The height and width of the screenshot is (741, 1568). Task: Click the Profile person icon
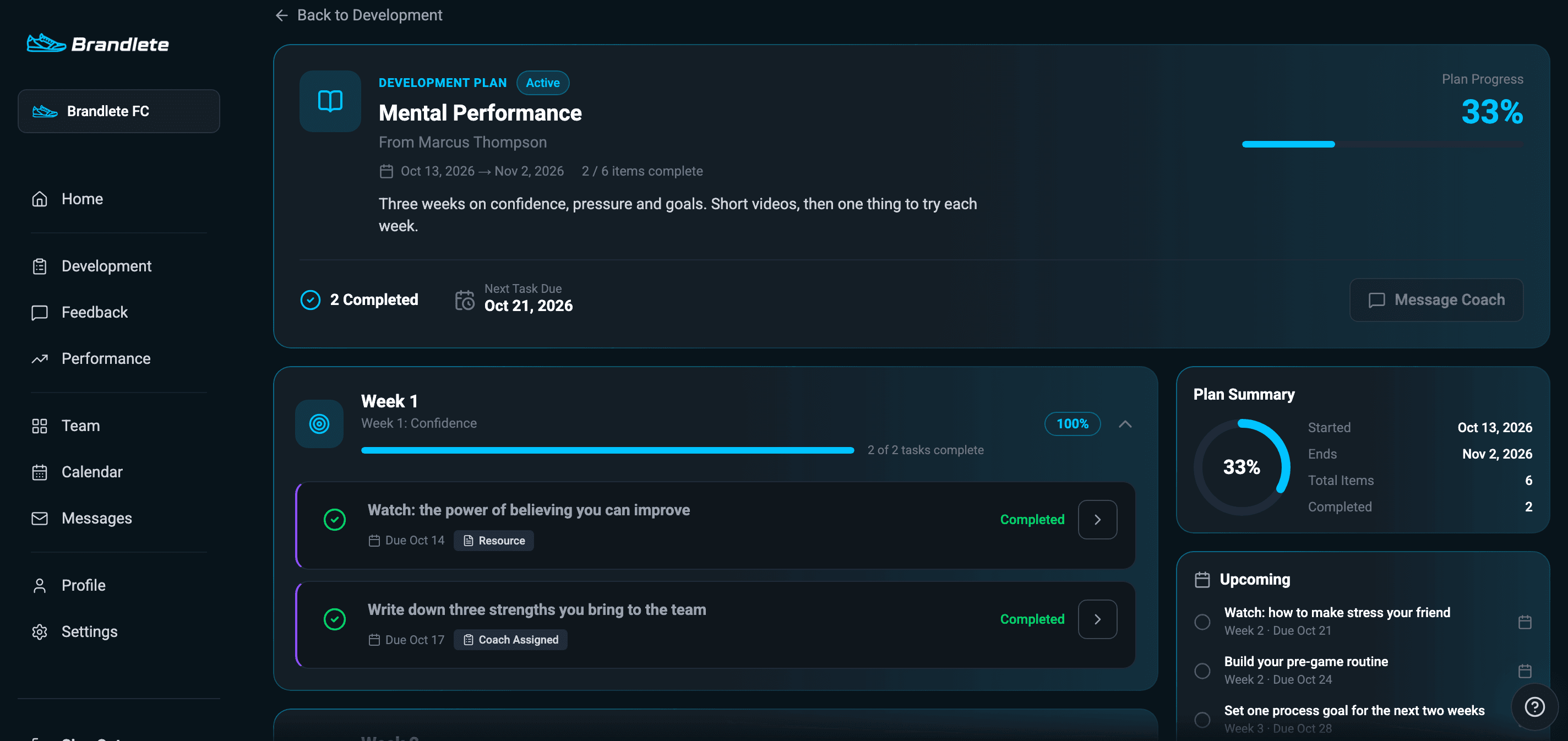[x=40, y=585]
